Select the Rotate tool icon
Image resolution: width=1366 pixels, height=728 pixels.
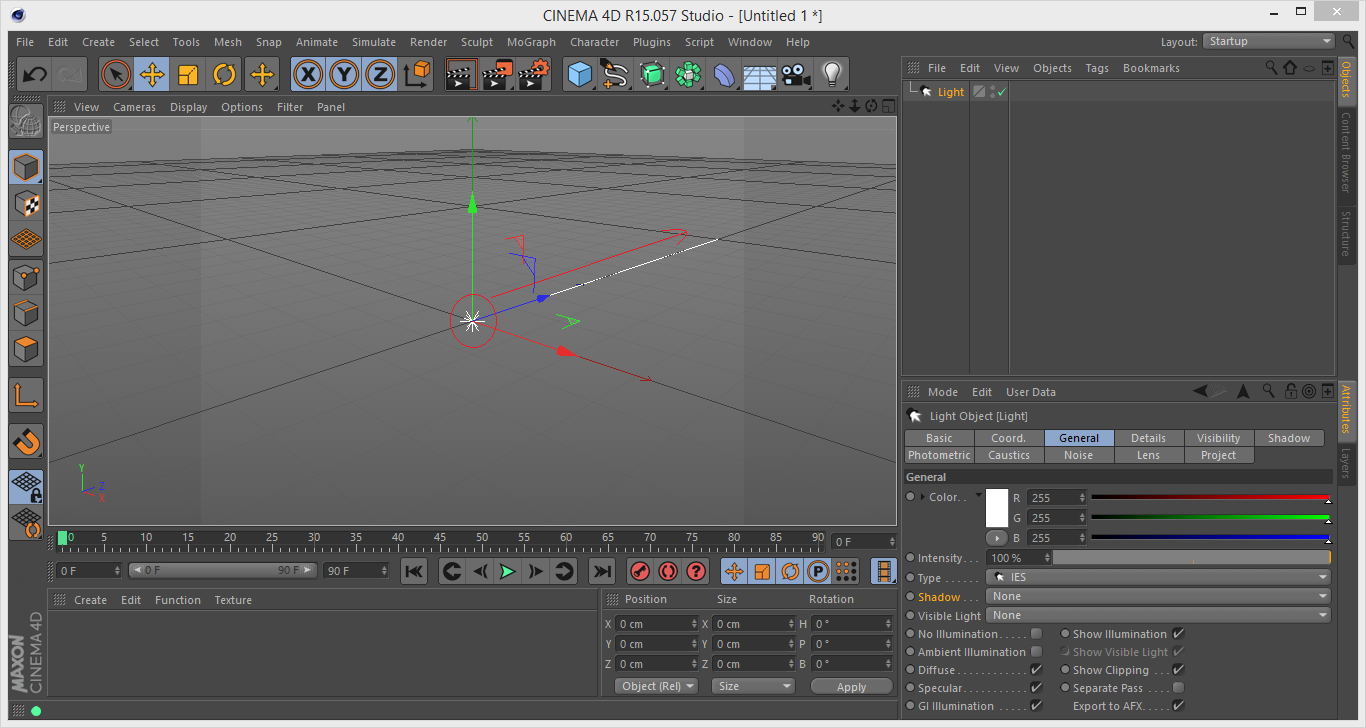(224, 74)
